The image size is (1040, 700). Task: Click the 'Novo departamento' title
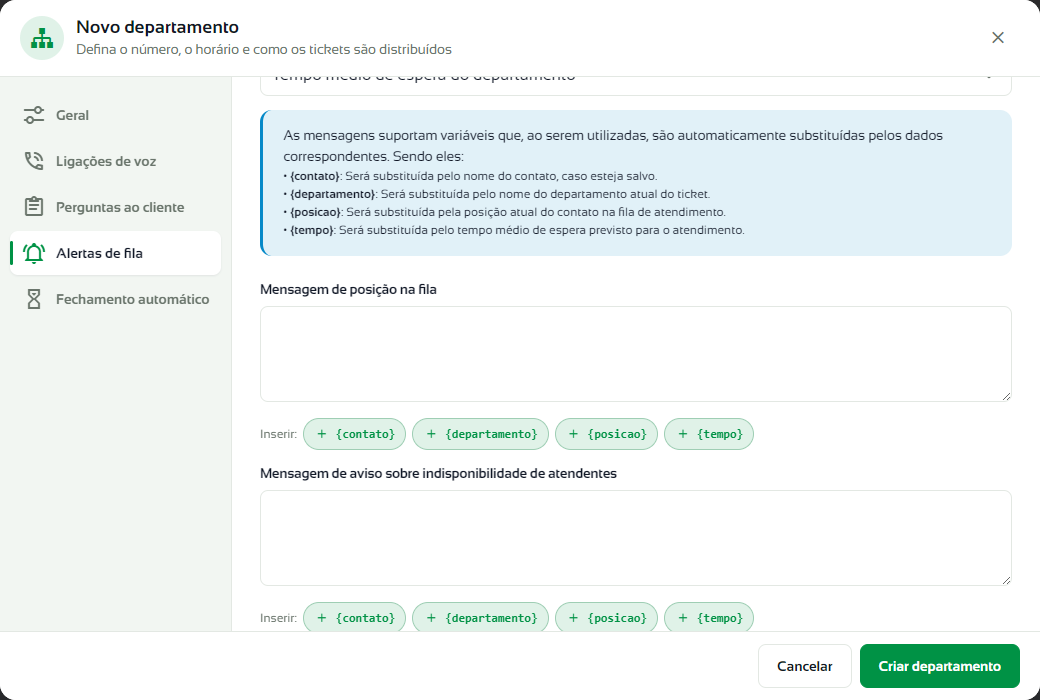(x=157, y=27)
